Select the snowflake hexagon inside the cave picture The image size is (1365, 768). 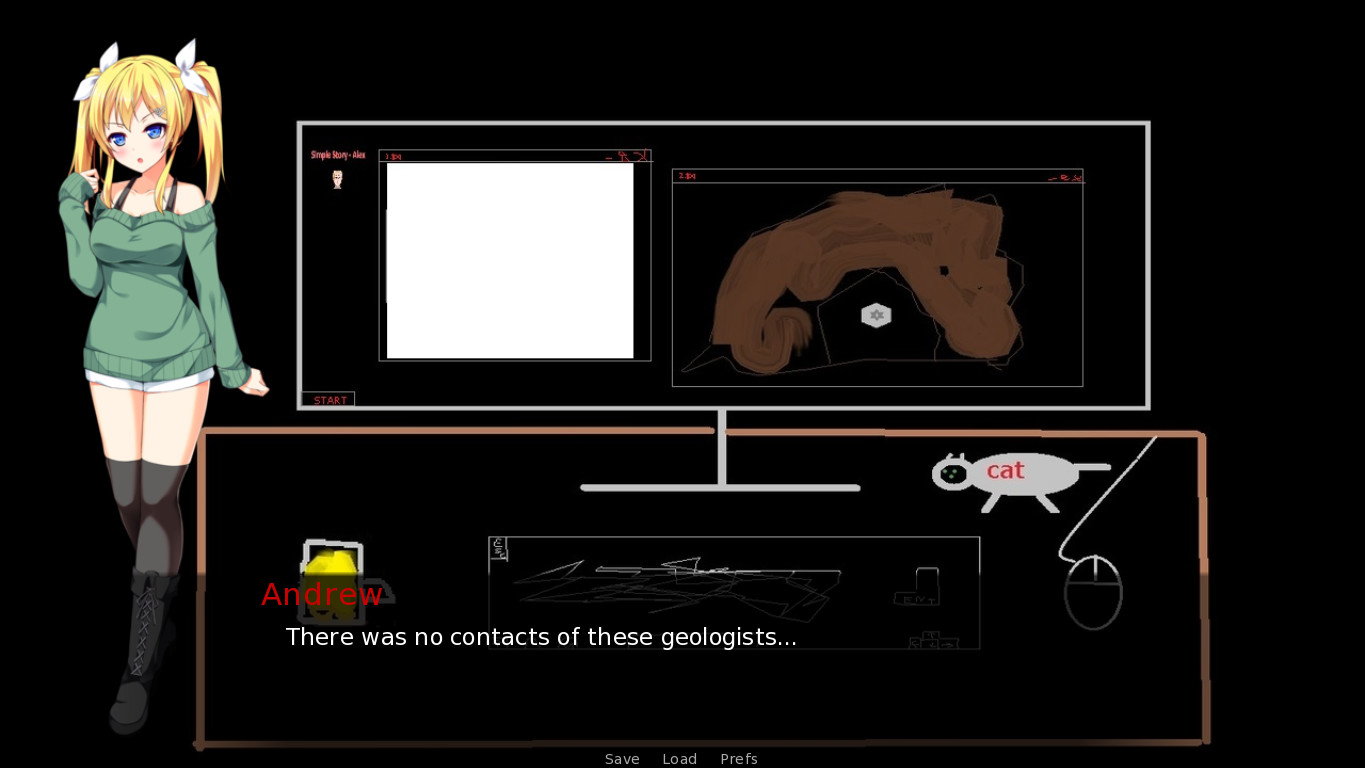[876, 314]
